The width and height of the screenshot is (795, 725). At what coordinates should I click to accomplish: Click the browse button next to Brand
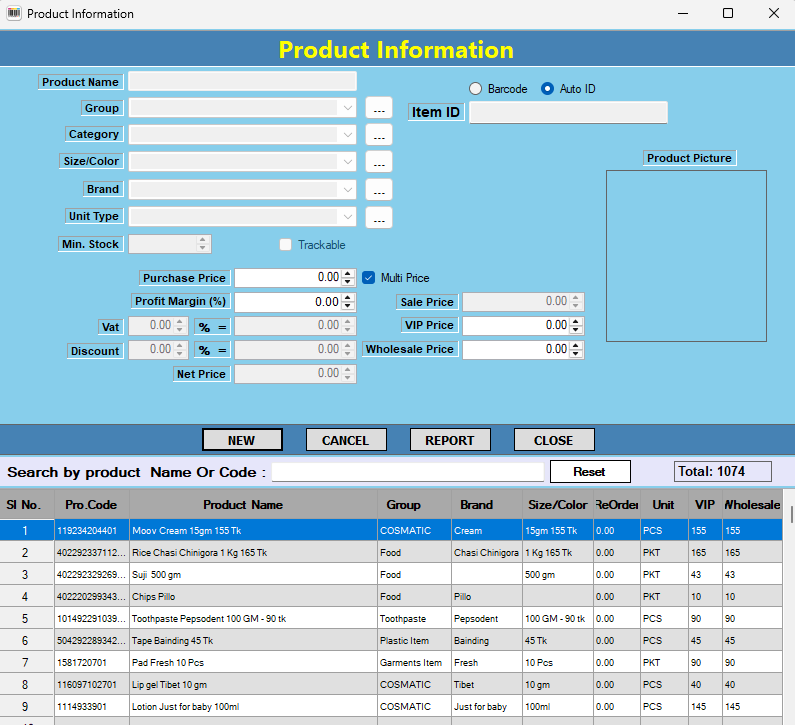[x=379, y=190]
